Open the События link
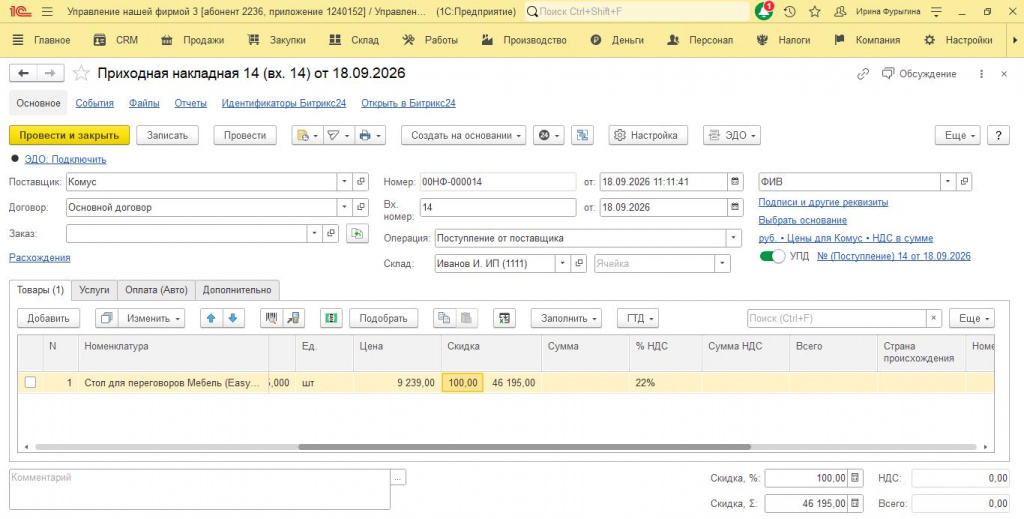Screen dimensions: 1024x519 coord(95,103)
